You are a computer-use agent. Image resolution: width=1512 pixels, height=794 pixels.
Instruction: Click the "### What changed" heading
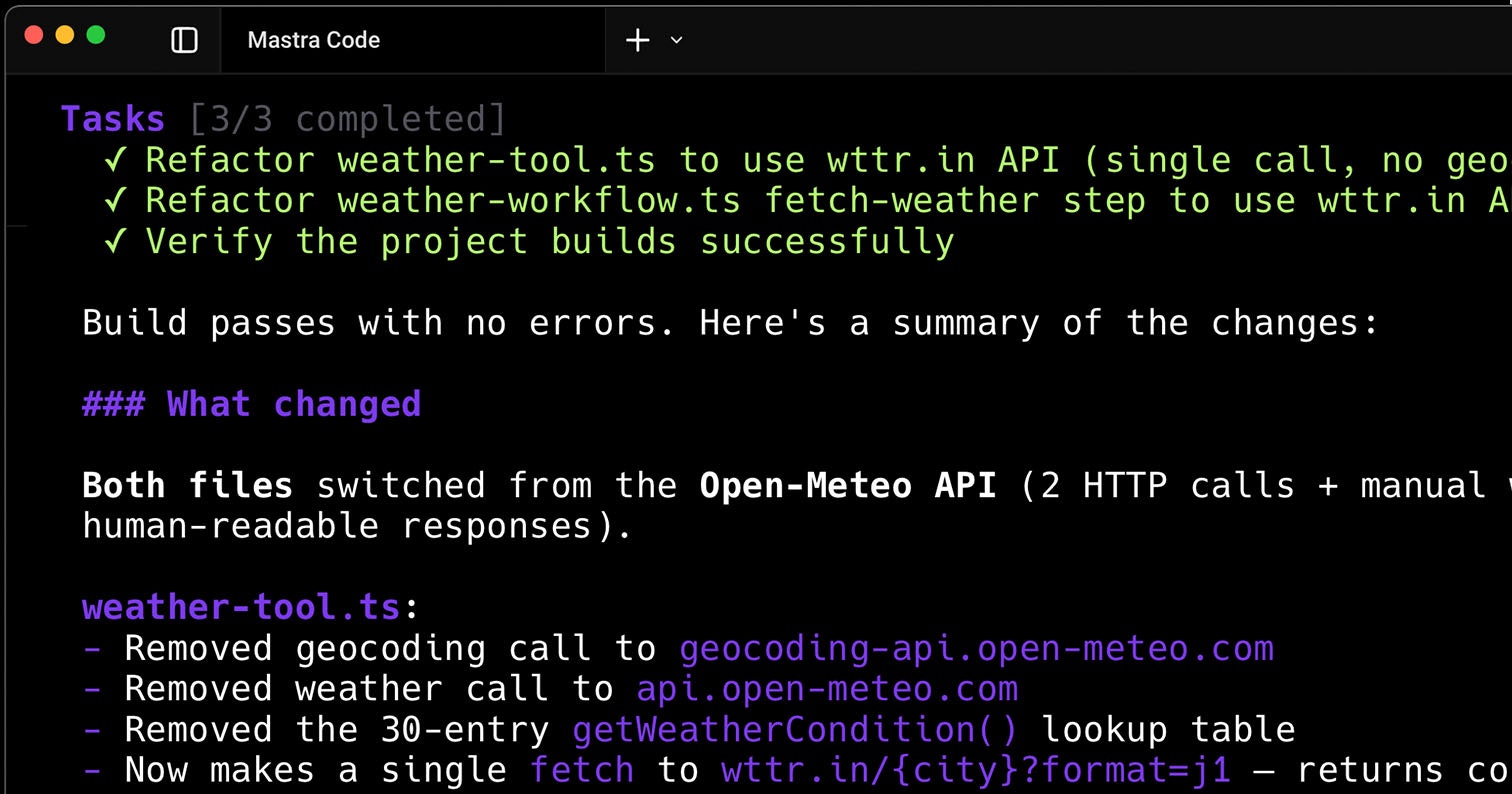pyautogui.click(x=250, y=403)
